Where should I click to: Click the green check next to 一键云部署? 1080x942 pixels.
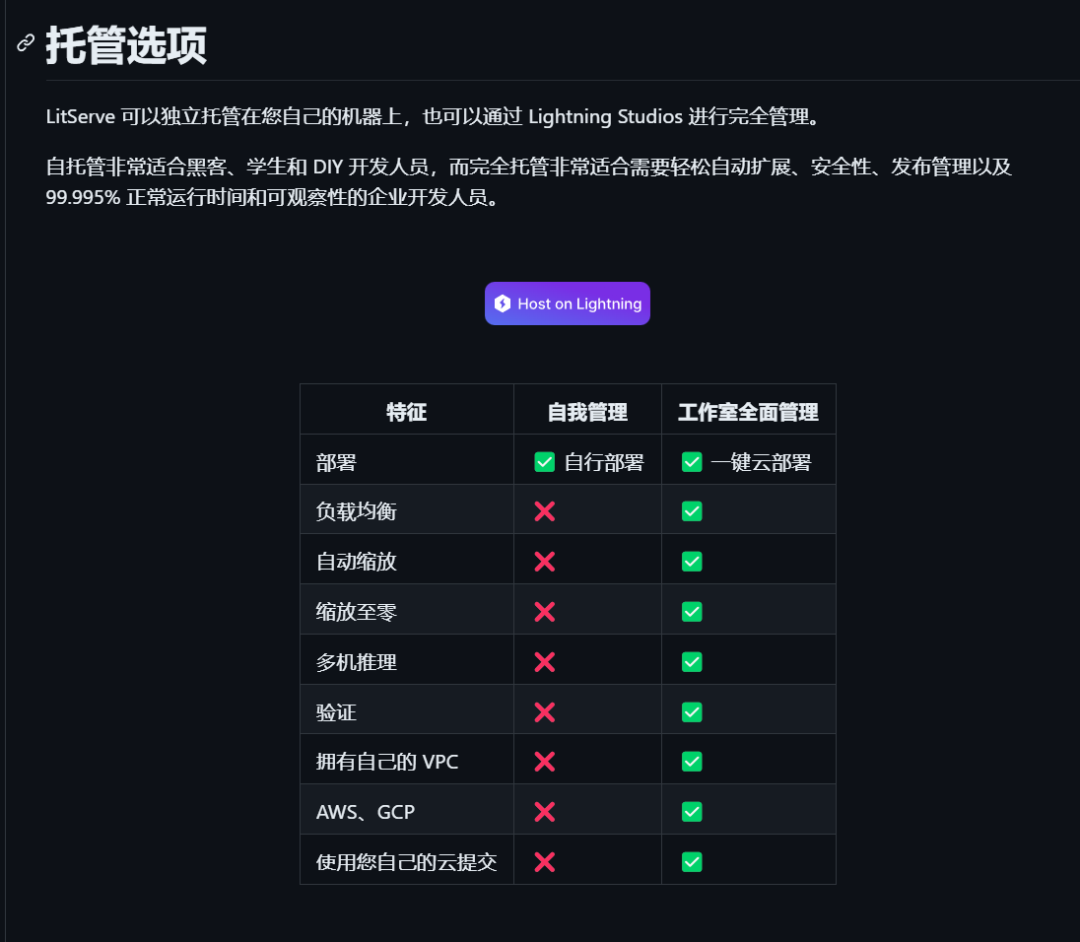click(x=692, y=461)
